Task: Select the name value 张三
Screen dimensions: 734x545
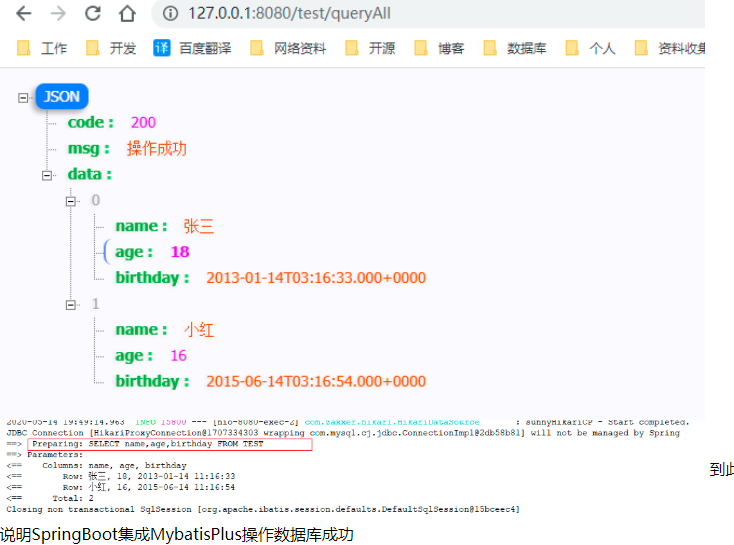Action: coord(198,226)
